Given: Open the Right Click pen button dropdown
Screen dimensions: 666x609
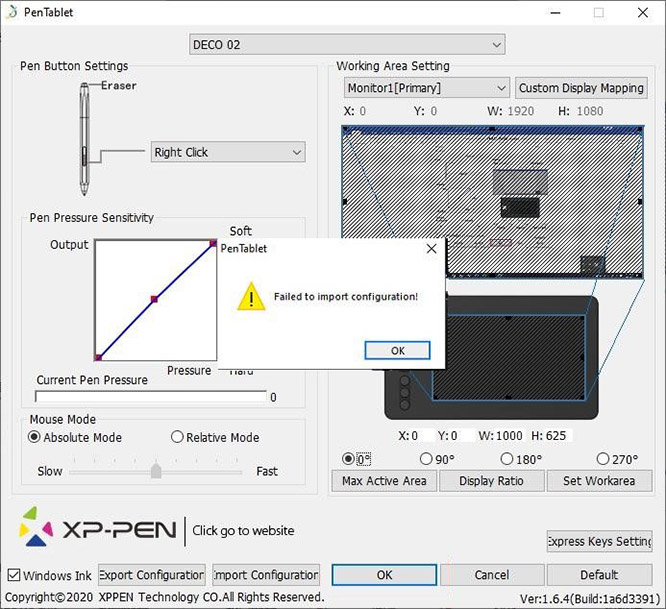Looking at the screenshot, I should click(x=228, y=152).
